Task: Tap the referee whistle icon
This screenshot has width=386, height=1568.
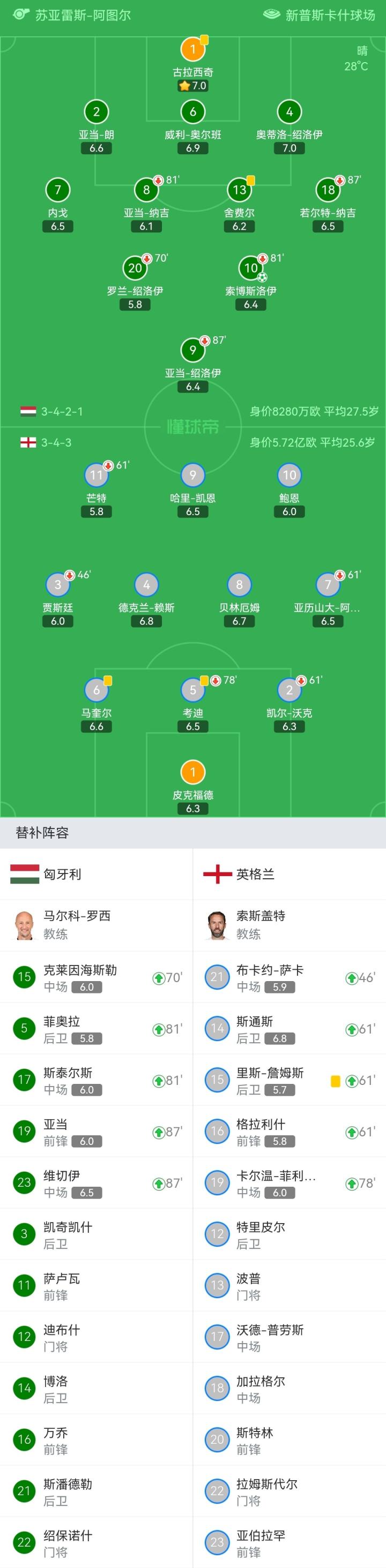Action: [x=21, y=14]
